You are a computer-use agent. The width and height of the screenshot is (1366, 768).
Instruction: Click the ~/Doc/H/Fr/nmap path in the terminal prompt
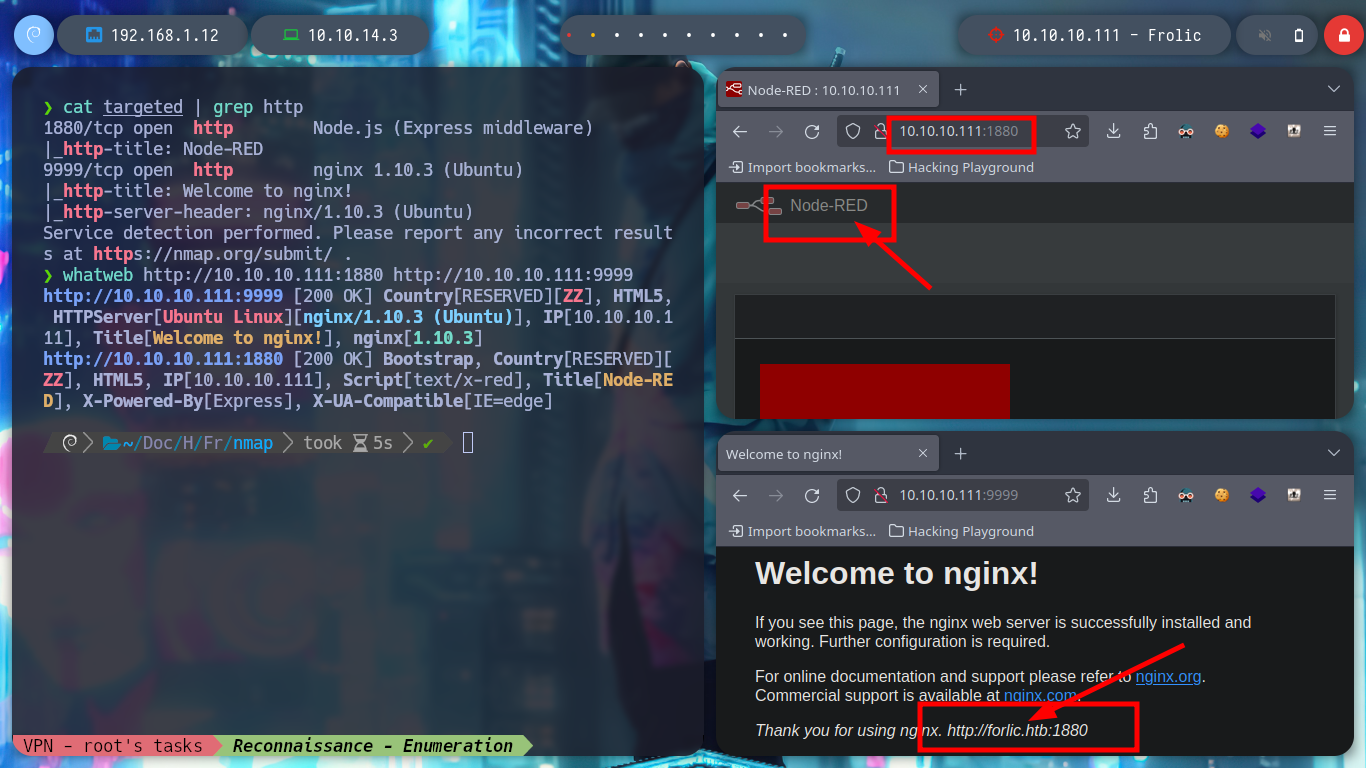pyautogui.click(x=188, y=443)
